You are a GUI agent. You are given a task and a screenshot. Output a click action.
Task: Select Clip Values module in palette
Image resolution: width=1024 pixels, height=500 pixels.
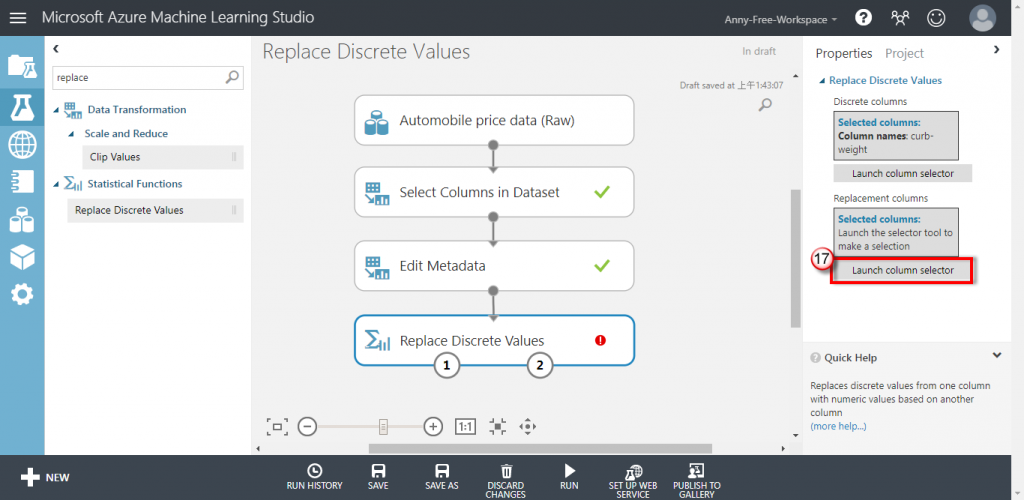click(x=163, y=157)
